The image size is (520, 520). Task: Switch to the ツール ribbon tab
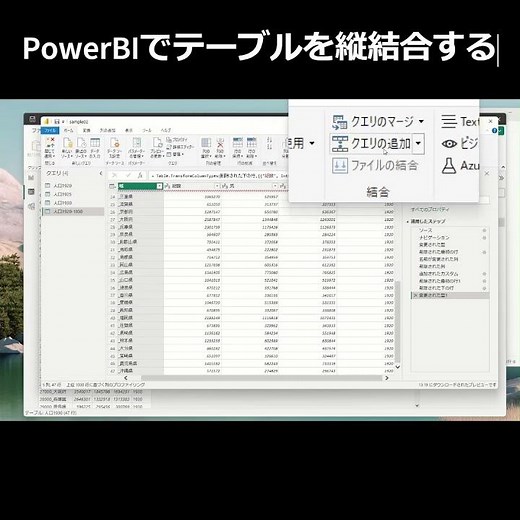[x=147, y=130]
